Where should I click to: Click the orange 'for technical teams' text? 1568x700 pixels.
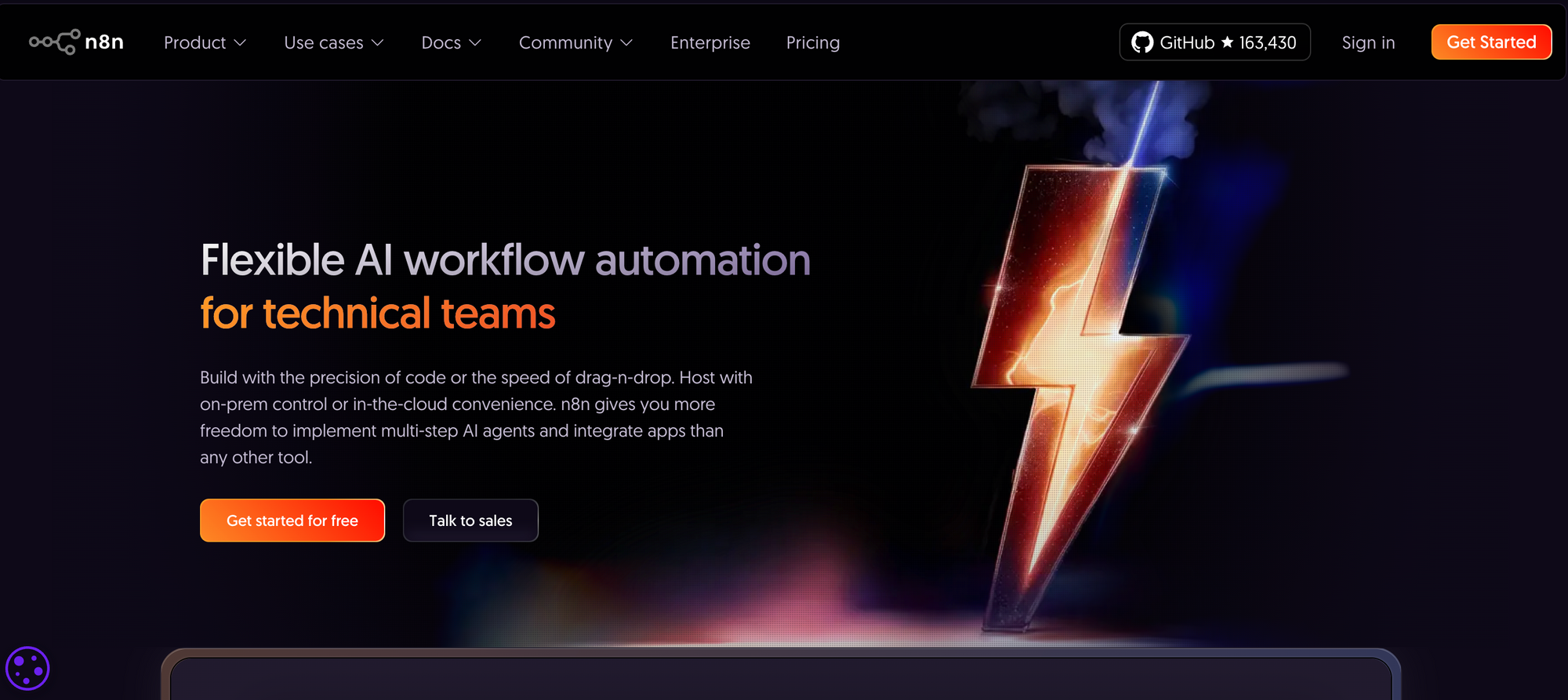tap(377, 314)
